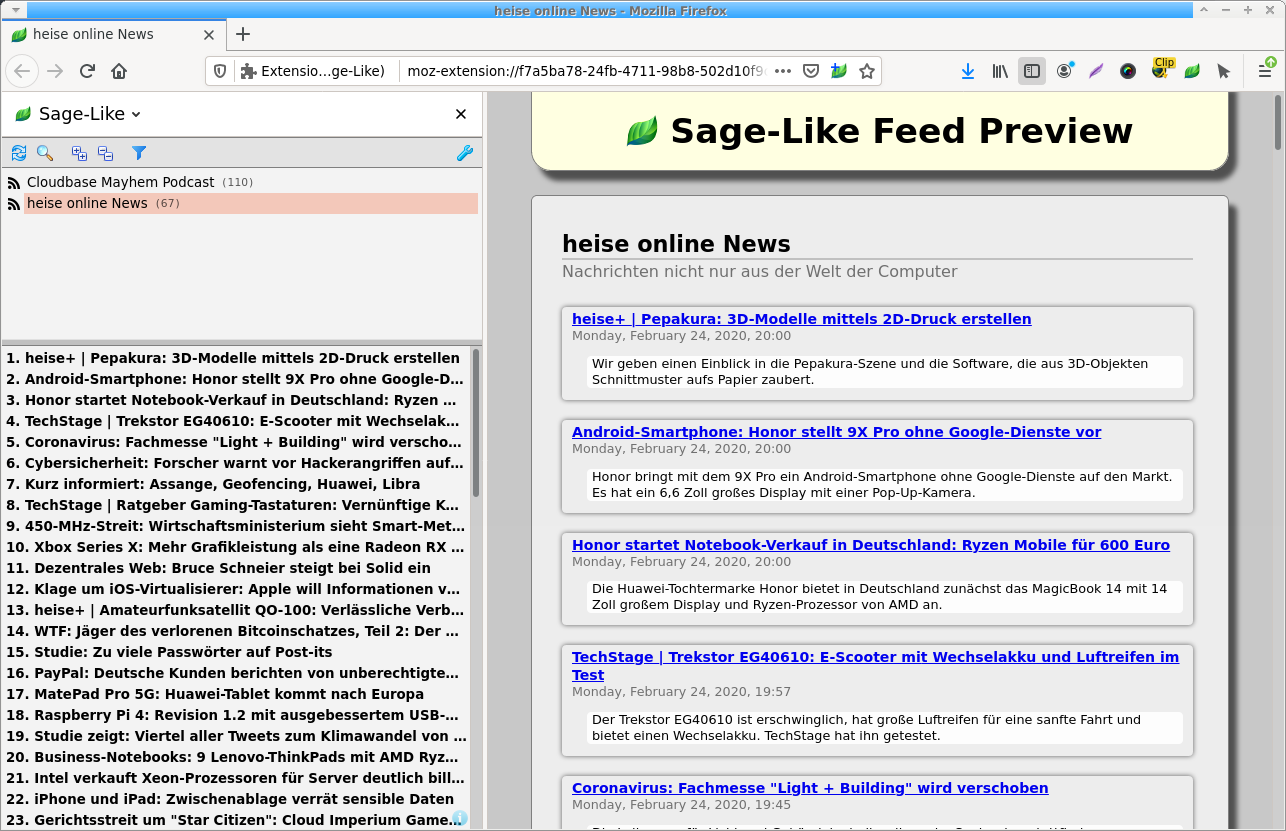Select feed item 1 about Pepakura

(236, 358)
